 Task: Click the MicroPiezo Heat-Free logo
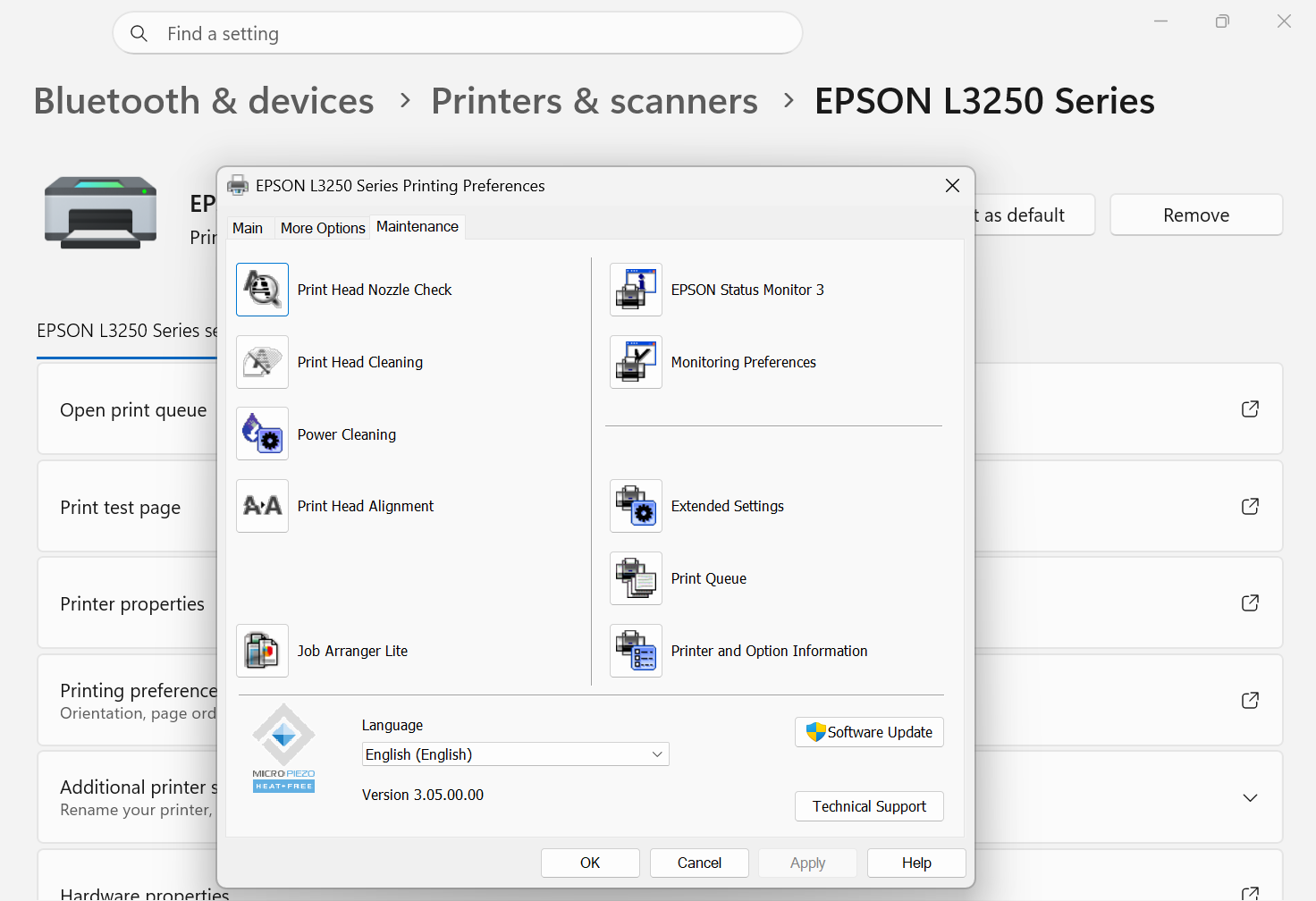coord(283,748)
